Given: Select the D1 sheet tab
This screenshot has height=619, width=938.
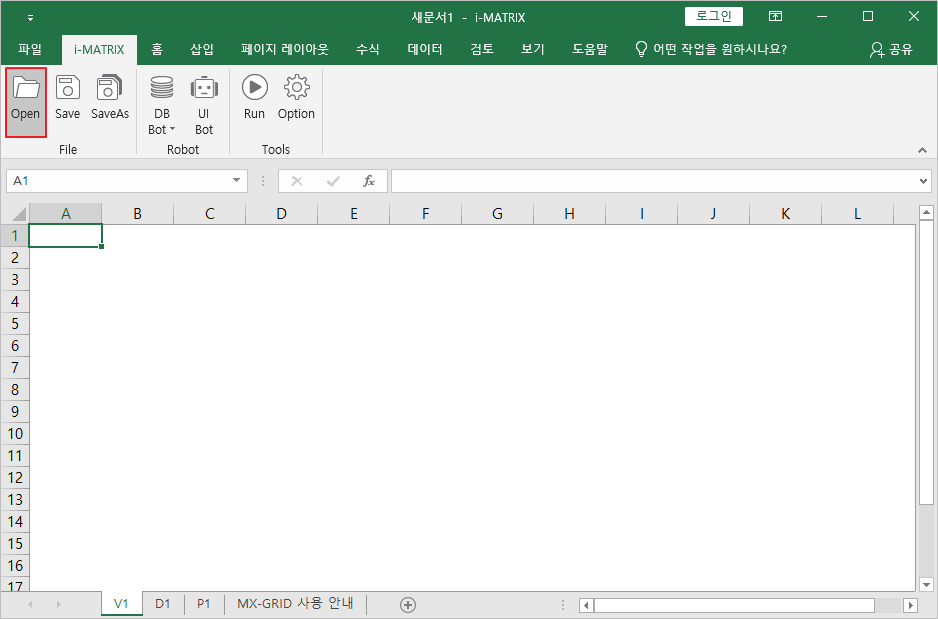Looking at the screenshot, I should [163, 603].
